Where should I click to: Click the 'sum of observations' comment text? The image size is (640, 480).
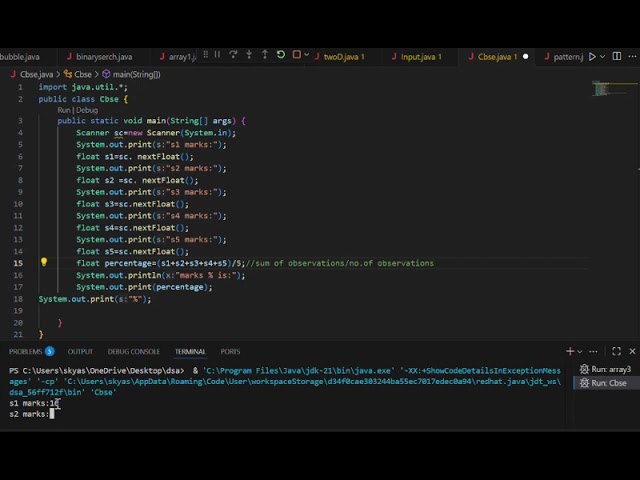(x=300, y=263)
